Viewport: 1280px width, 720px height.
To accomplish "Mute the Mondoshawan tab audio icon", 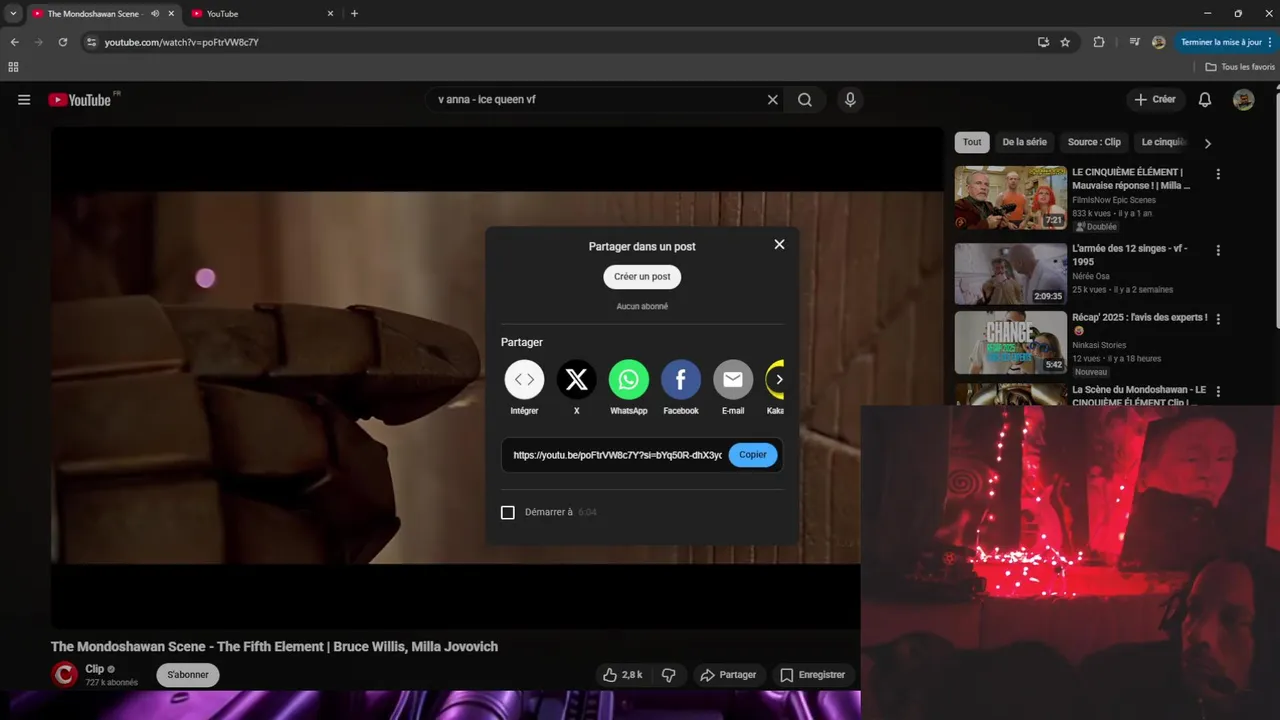I will point(155,14).
